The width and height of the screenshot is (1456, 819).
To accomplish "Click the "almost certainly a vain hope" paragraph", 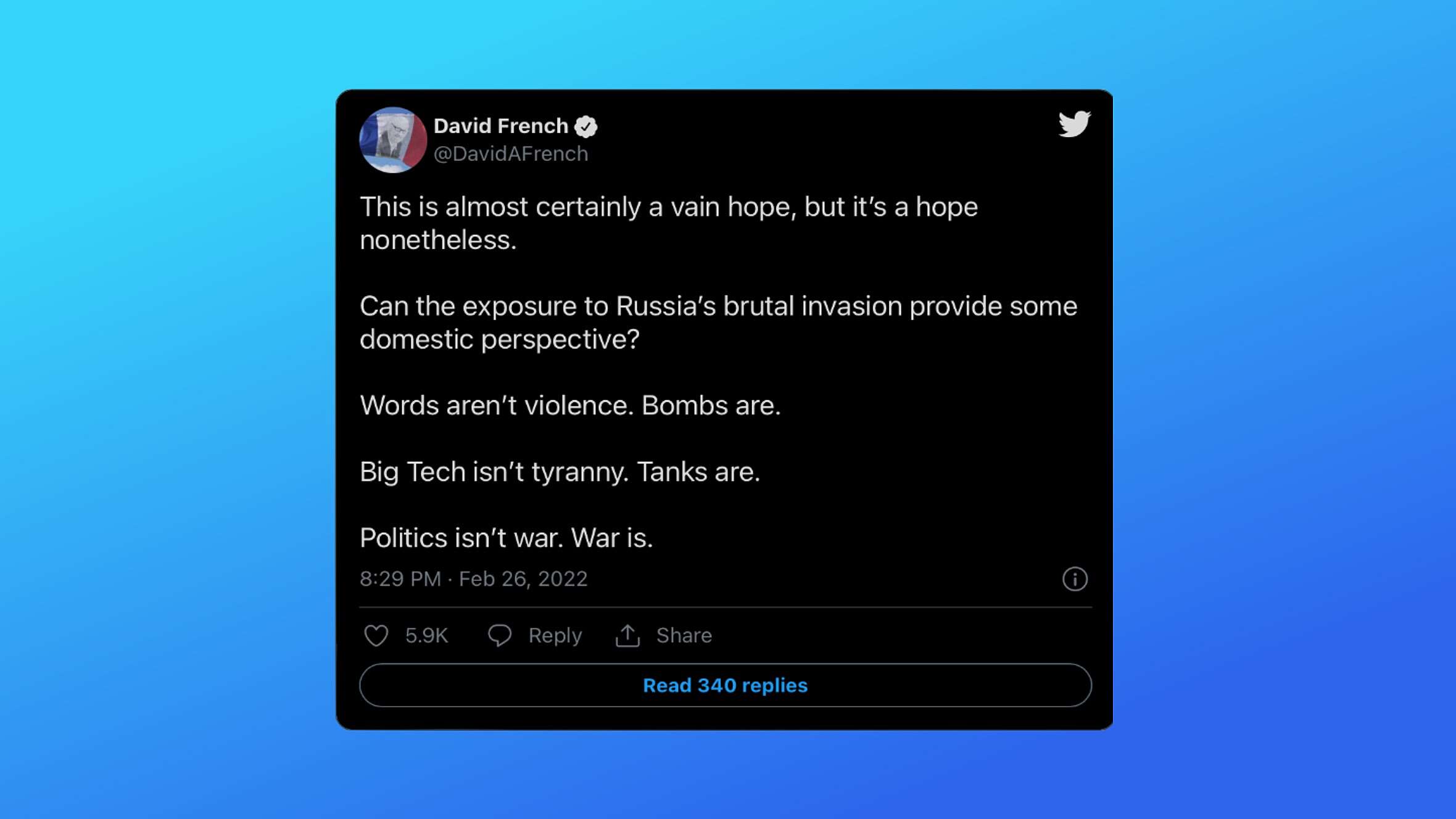I will coord(669,223).
